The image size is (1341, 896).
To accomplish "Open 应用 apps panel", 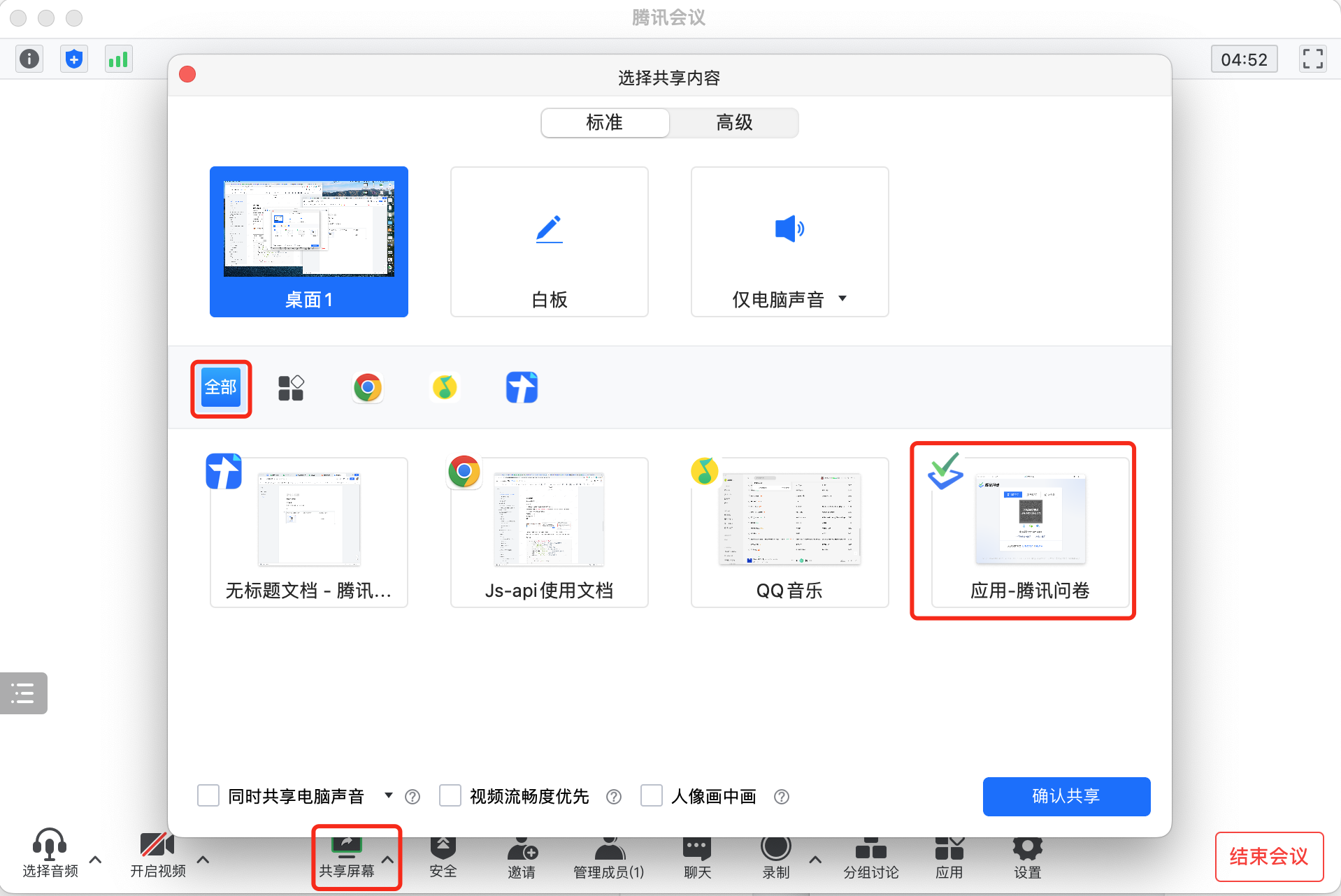I will click(949, 858).
